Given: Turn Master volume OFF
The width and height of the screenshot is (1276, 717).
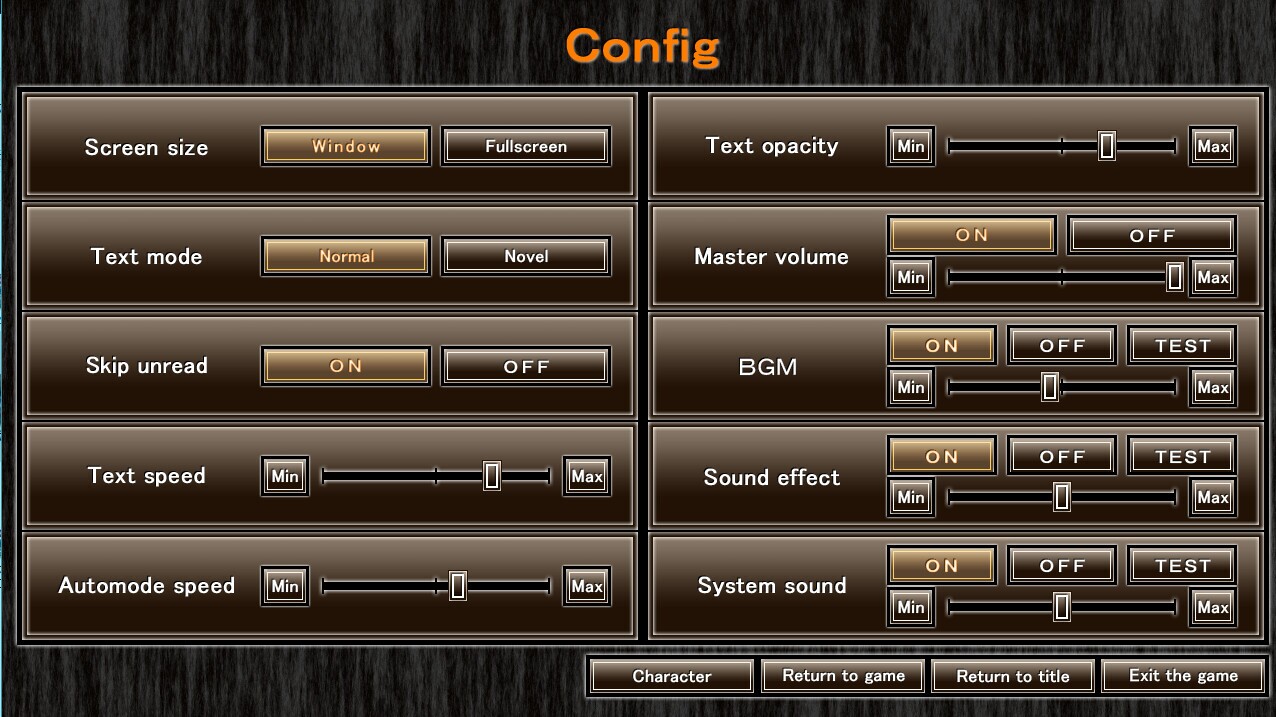Looking at the screenshot, I should pyautogui.click(x=1152, y=236).
